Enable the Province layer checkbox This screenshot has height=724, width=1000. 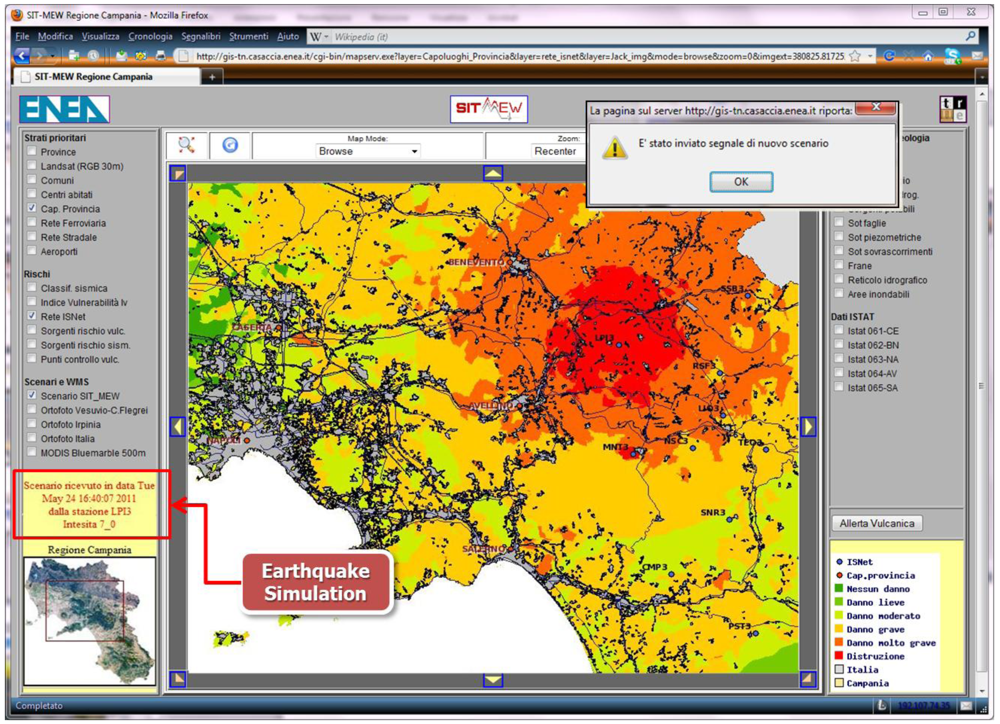(x=32, y=152)
